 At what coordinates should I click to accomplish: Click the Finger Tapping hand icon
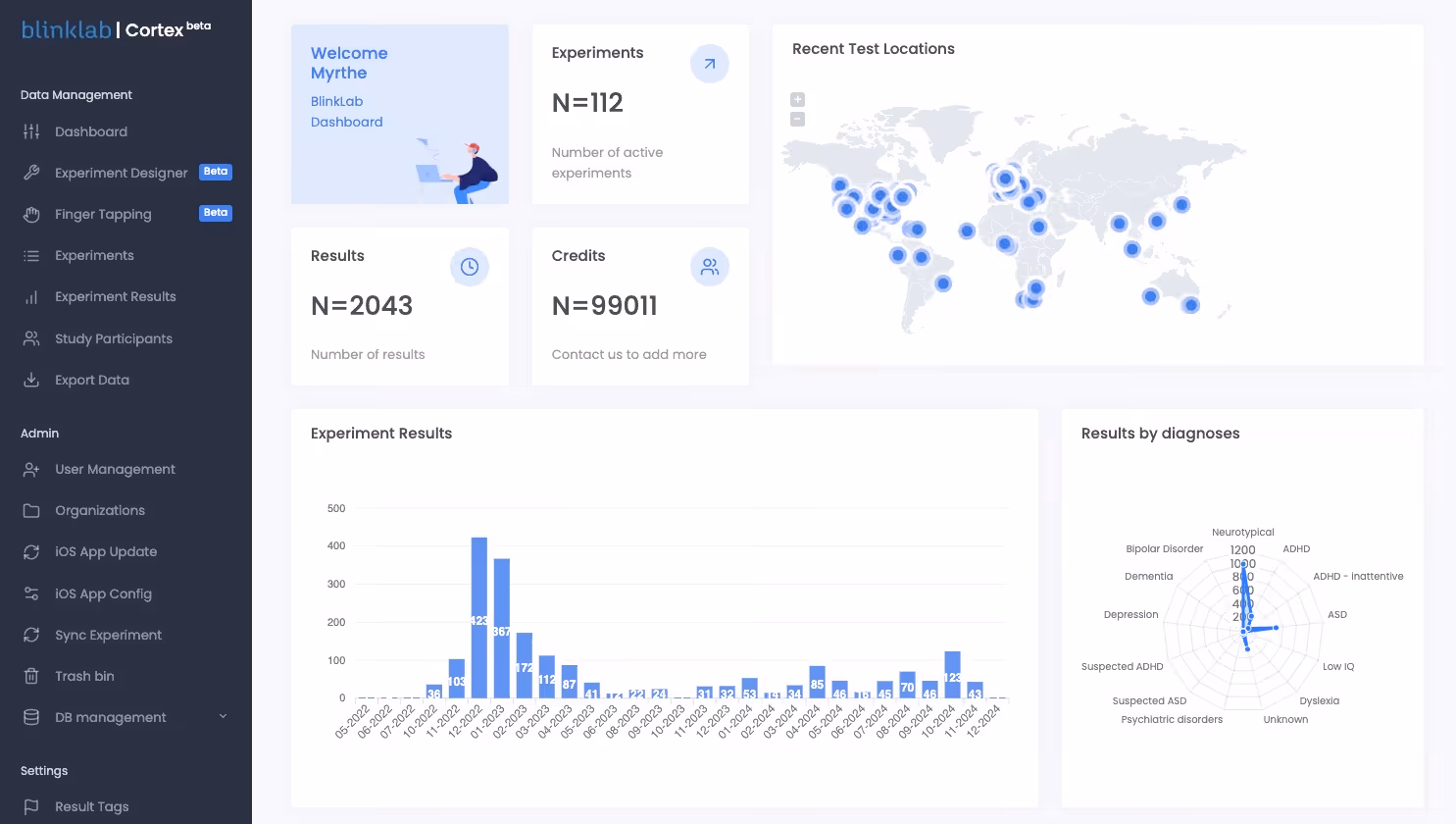coord(31,214)
